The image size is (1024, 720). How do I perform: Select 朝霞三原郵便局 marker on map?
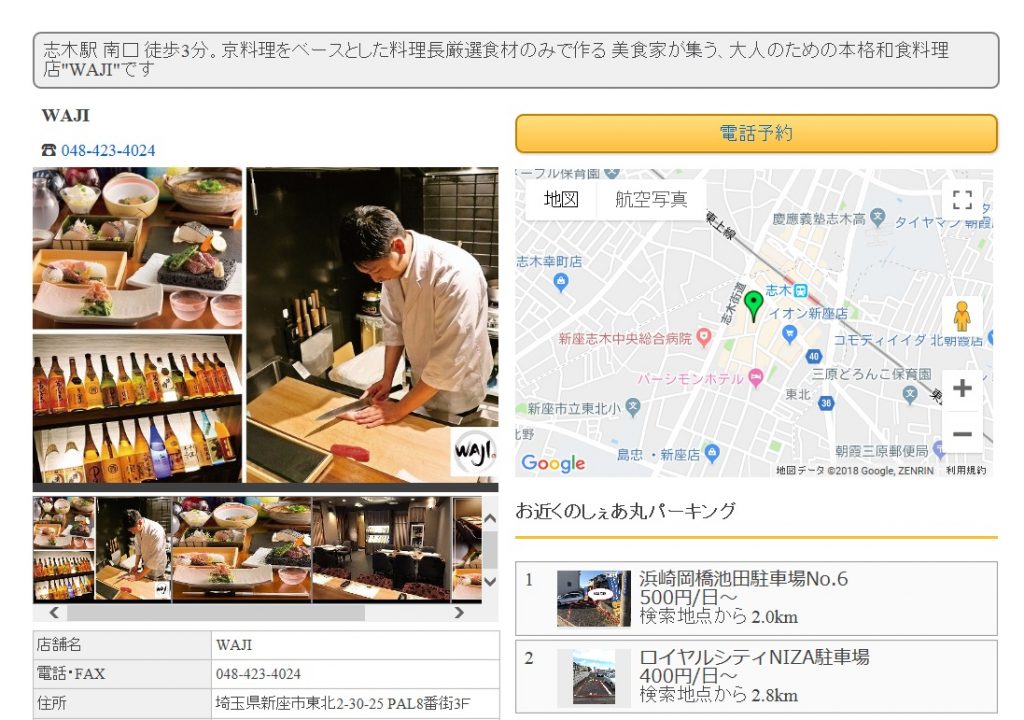coord(939,449)
